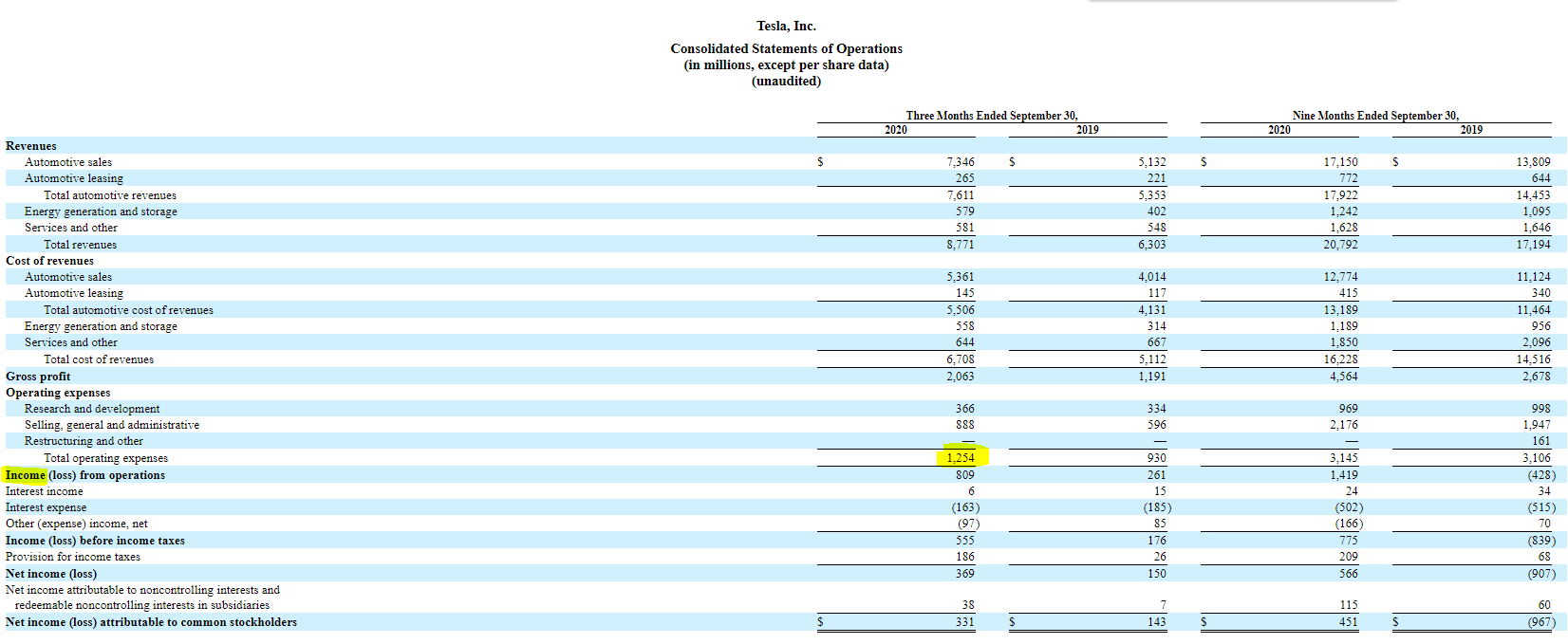Screen dimensions: 1568x644
Task: Select the 'Operating expenses' section label
Action: pos(58,393)
